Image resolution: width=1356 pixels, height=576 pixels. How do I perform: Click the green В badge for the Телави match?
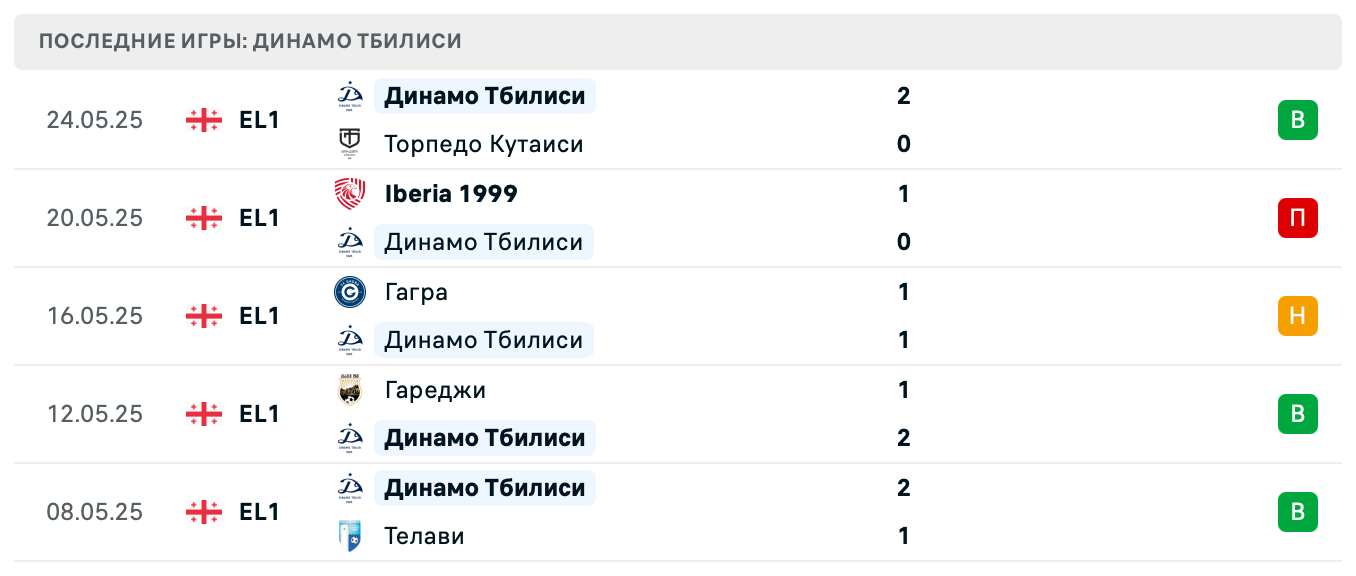tap(1298, 512)
